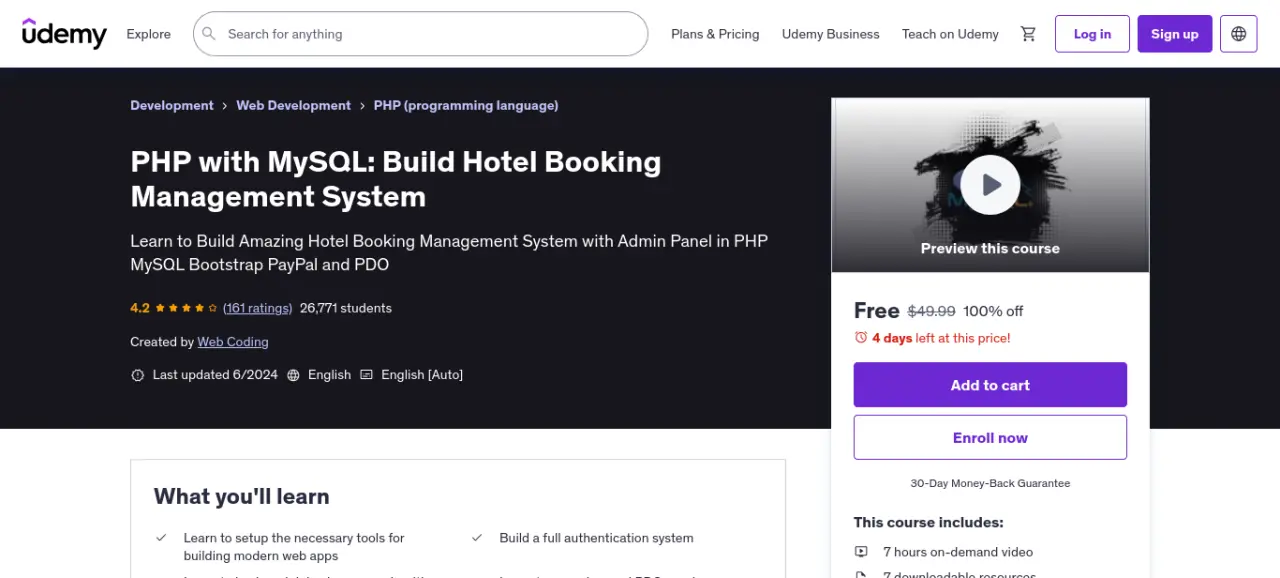The height and width of the screenshot is (578, 1280).
Task: Click 30-Day Money-Back Guarantee text
Action: click(990, 483)
